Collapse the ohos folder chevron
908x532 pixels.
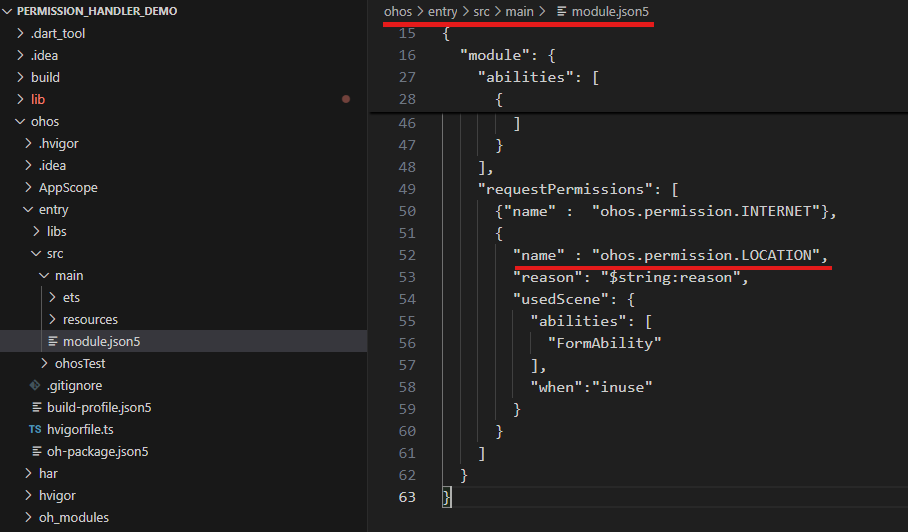(20, 122)
